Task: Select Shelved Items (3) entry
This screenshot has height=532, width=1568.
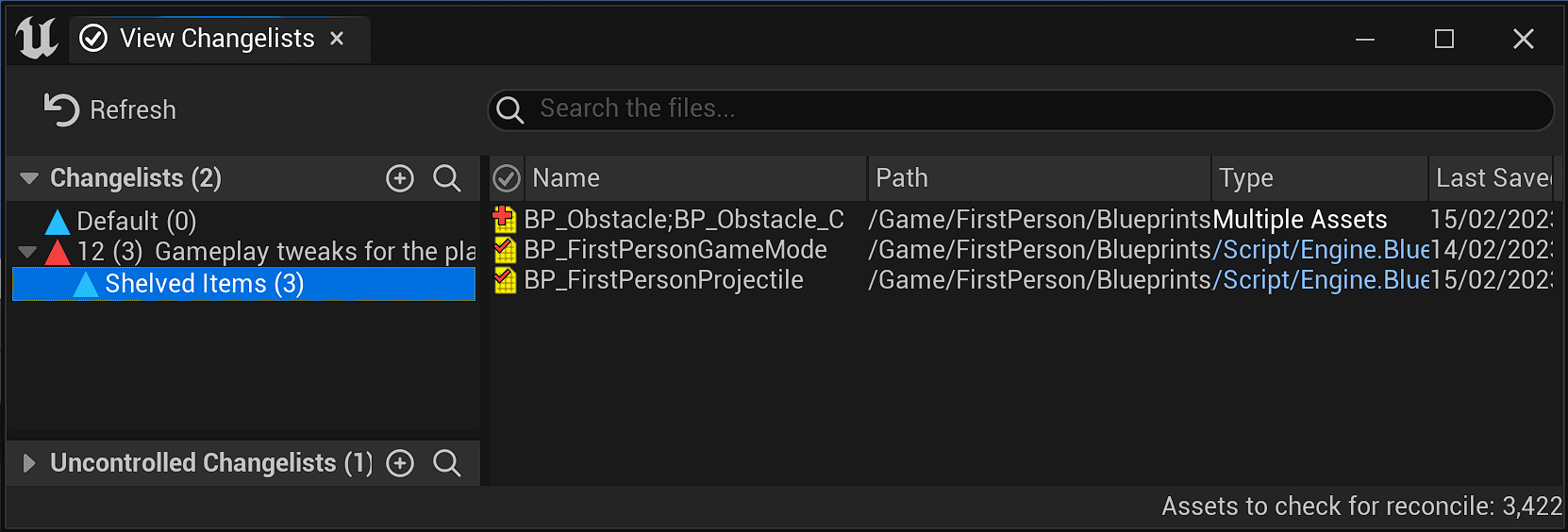Action: click(x=204, y=284)
